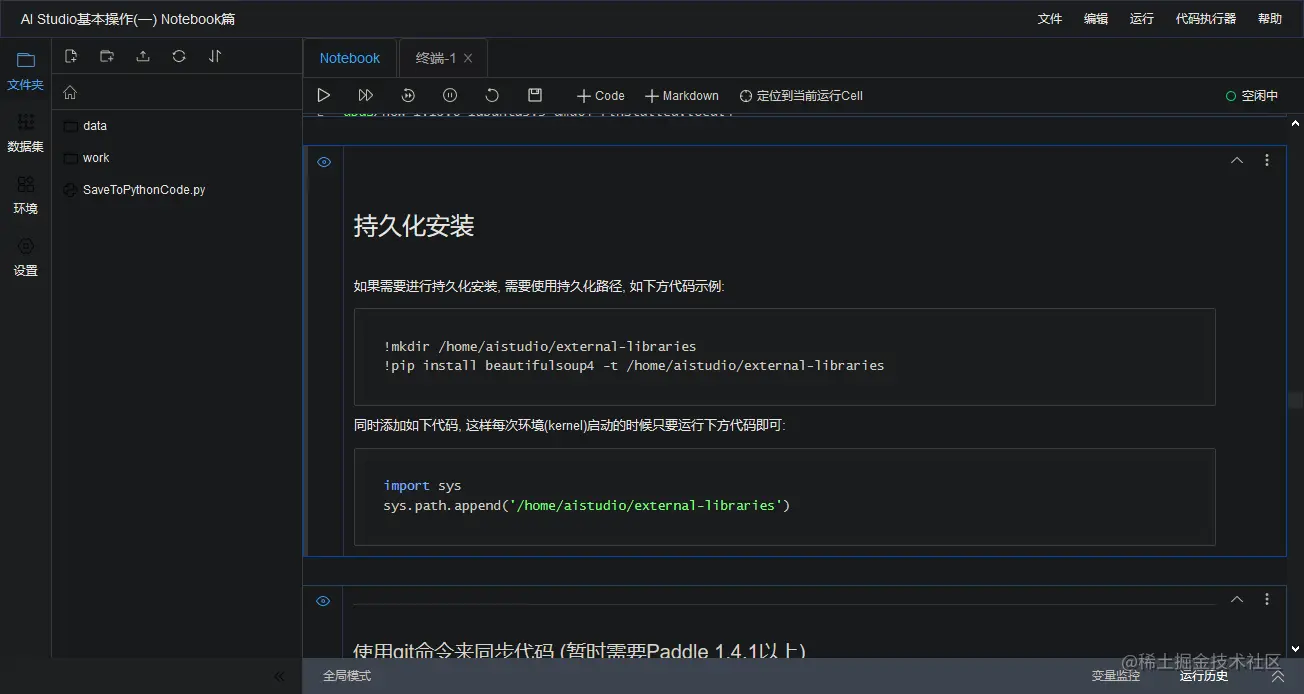This screenshot has height=694, width=1304.
Task: Toggle eye icon on git命令 cell
Action: tap(324, 601)
